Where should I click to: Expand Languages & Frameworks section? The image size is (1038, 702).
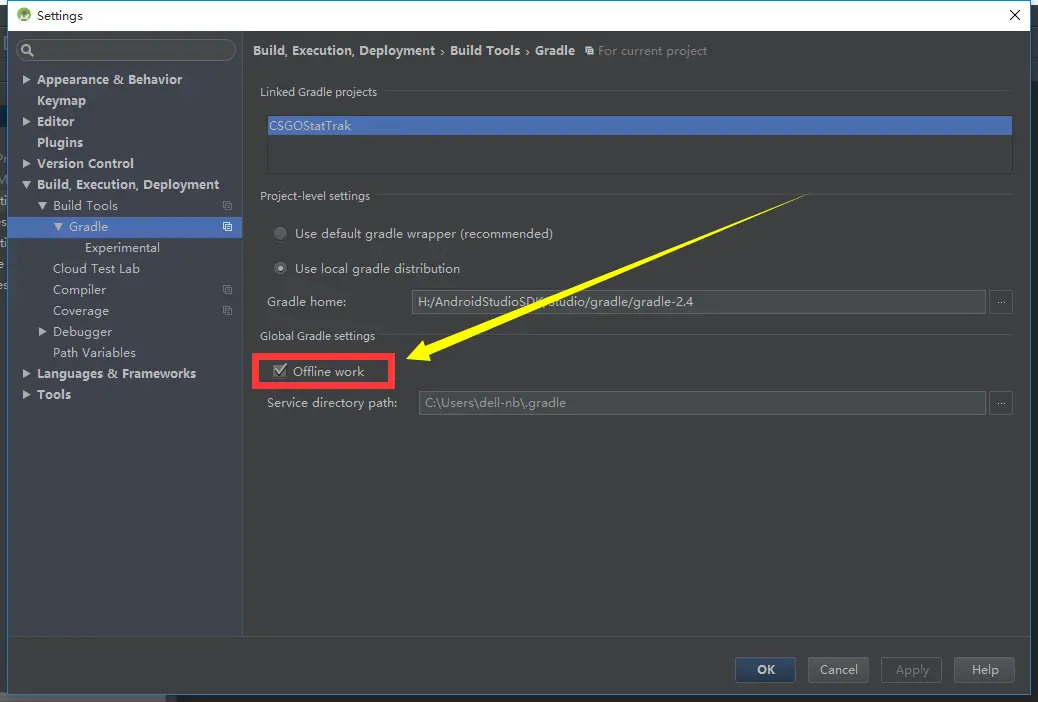tap(26, 374)
